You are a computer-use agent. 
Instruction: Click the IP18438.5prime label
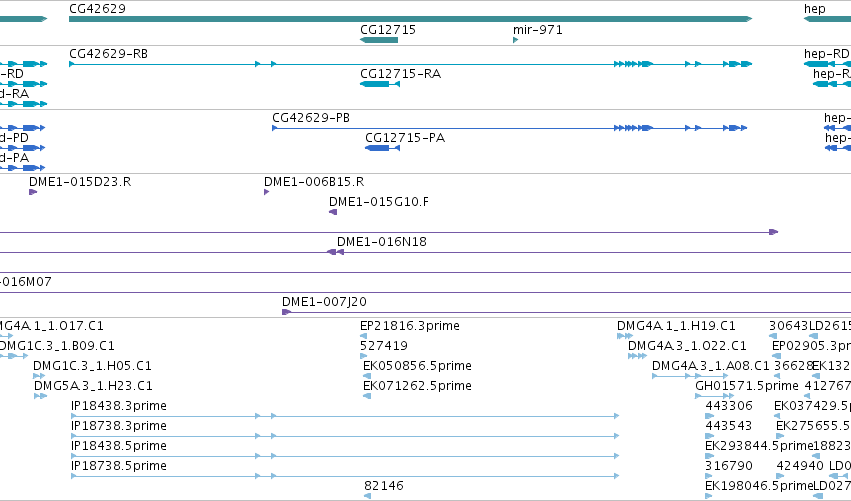(x=119, y=446)
